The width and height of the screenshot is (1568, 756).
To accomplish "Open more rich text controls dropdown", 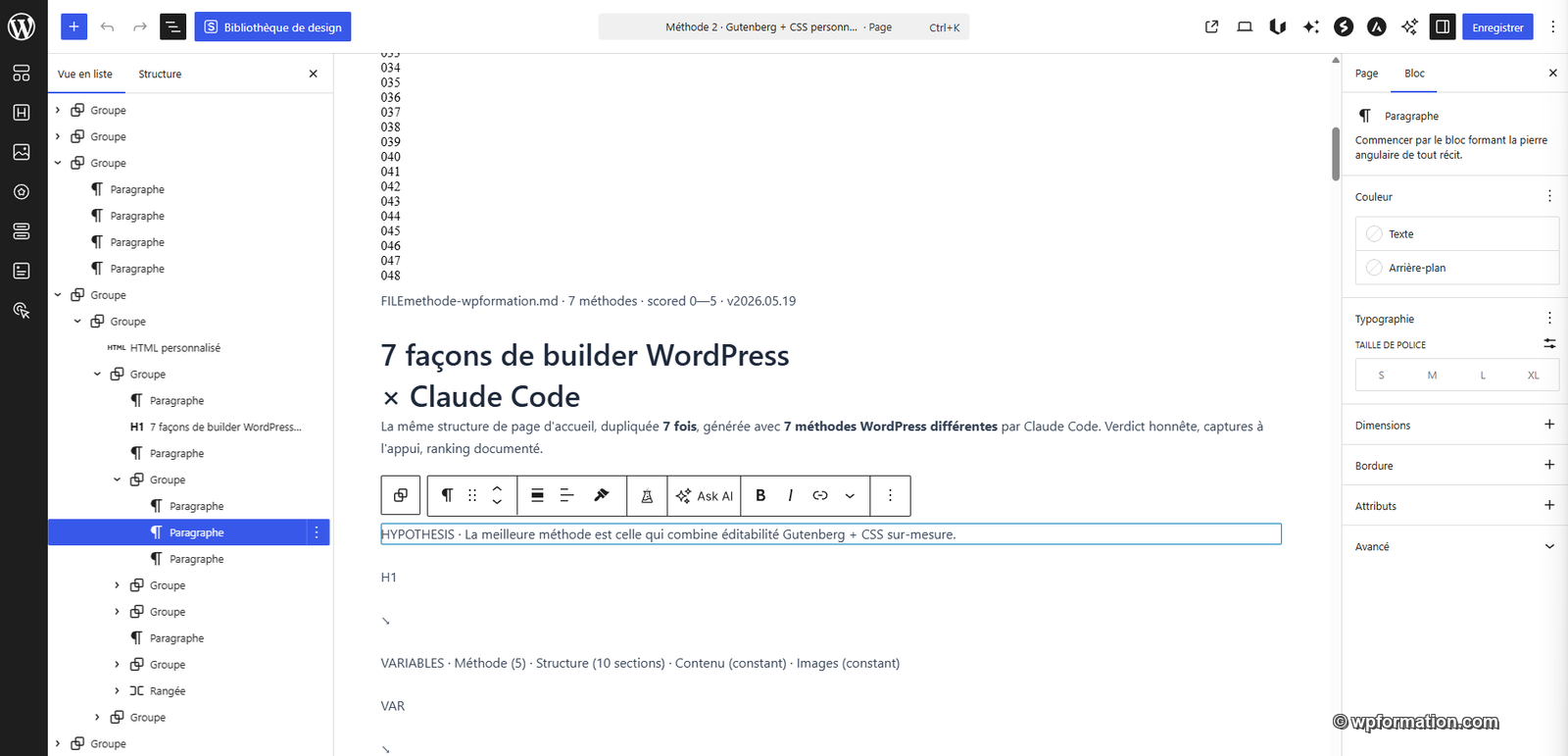I will pos(850,495).
